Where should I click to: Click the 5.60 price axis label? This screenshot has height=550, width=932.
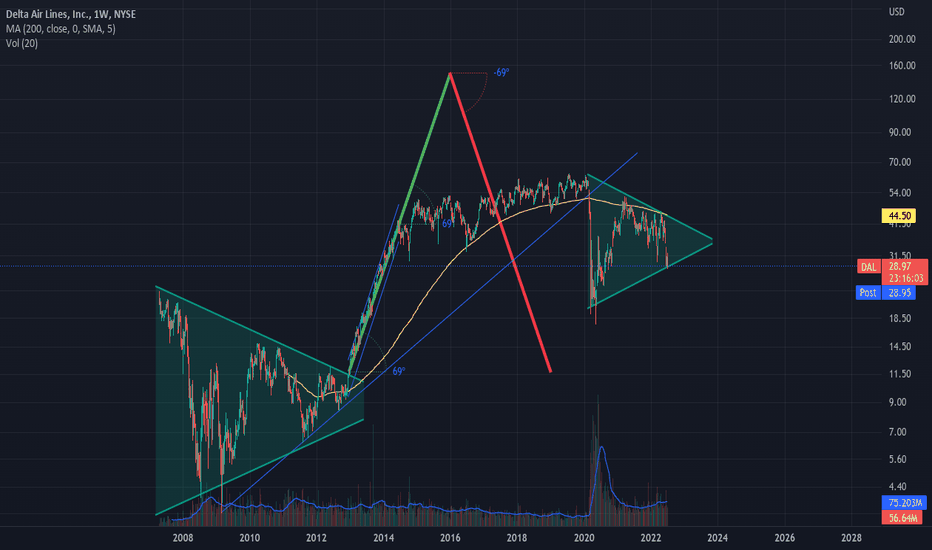898,459
